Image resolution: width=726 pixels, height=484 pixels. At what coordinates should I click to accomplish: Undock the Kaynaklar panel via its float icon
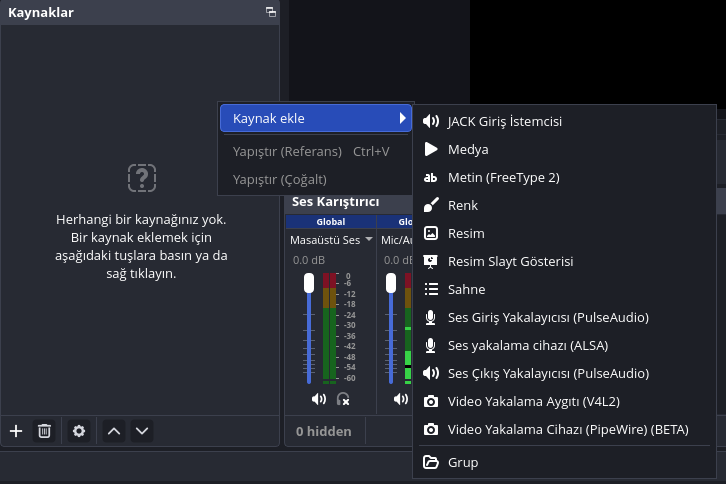pos(271,12)
